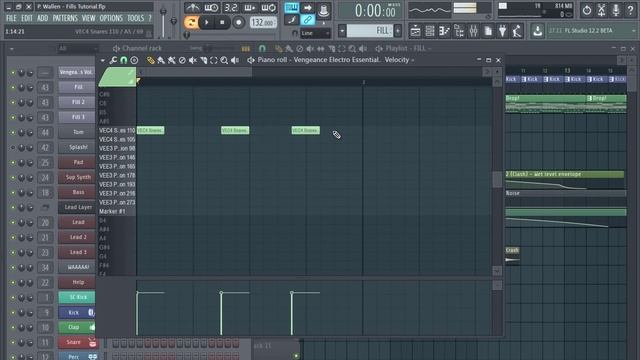640x360 pixels.
Task: Select the Paint brush tool in Piano roll
Action: tap(161, 60)
